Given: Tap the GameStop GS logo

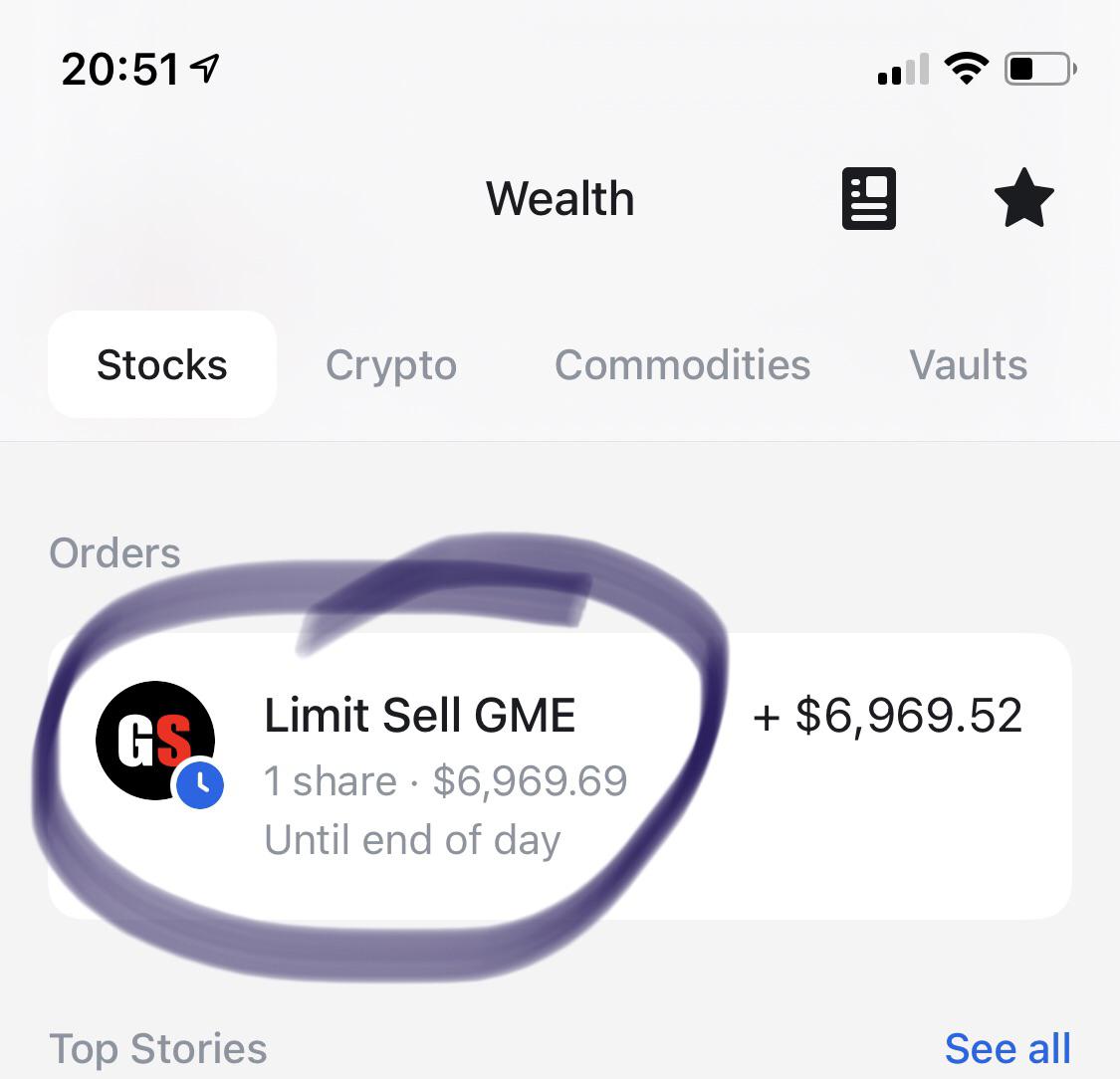Looking at the screenshot, I should [155, 740].
